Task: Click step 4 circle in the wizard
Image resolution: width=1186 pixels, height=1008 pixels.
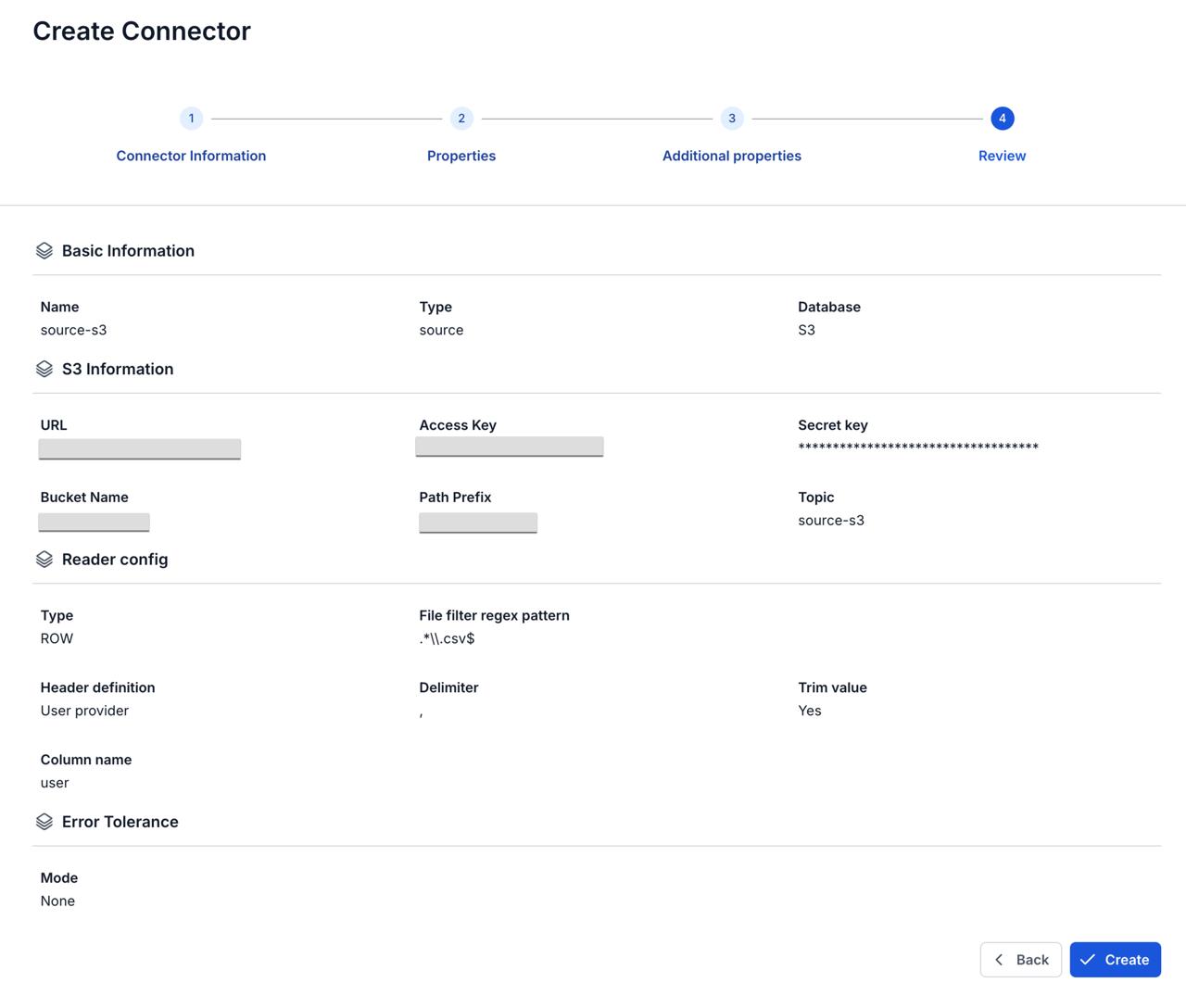Action: pos(1002,119)
